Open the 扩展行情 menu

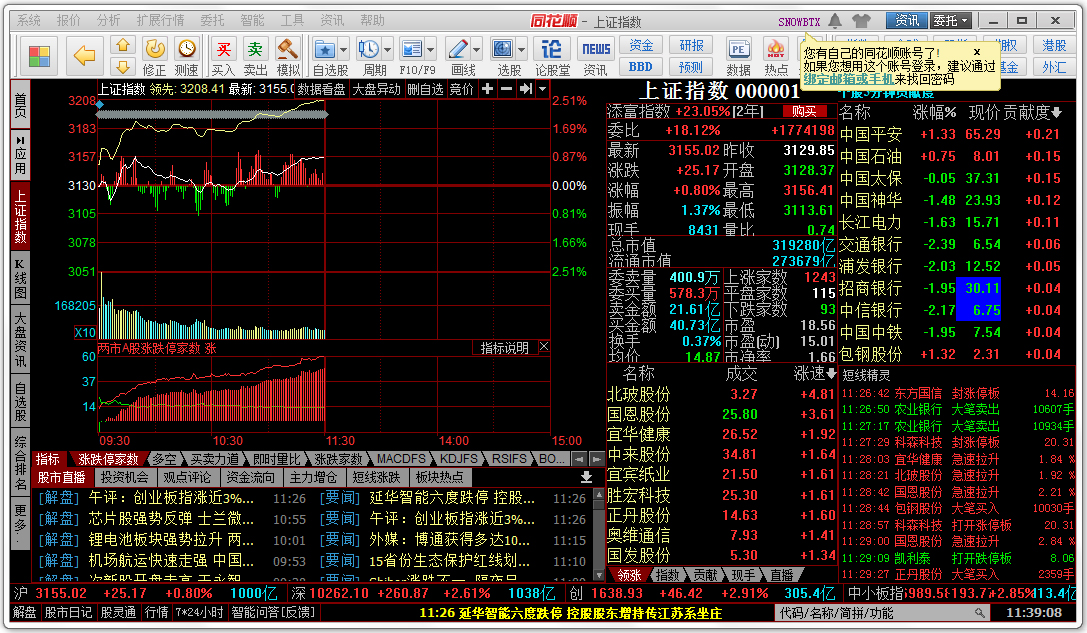pyautogui.click(x=160, y=21)
